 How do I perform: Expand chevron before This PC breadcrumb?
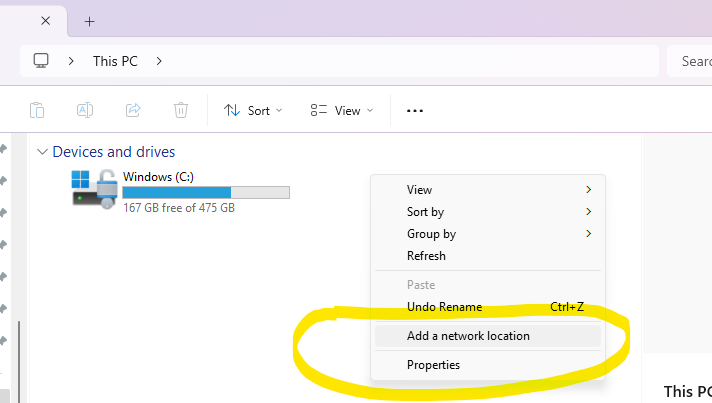71,61
